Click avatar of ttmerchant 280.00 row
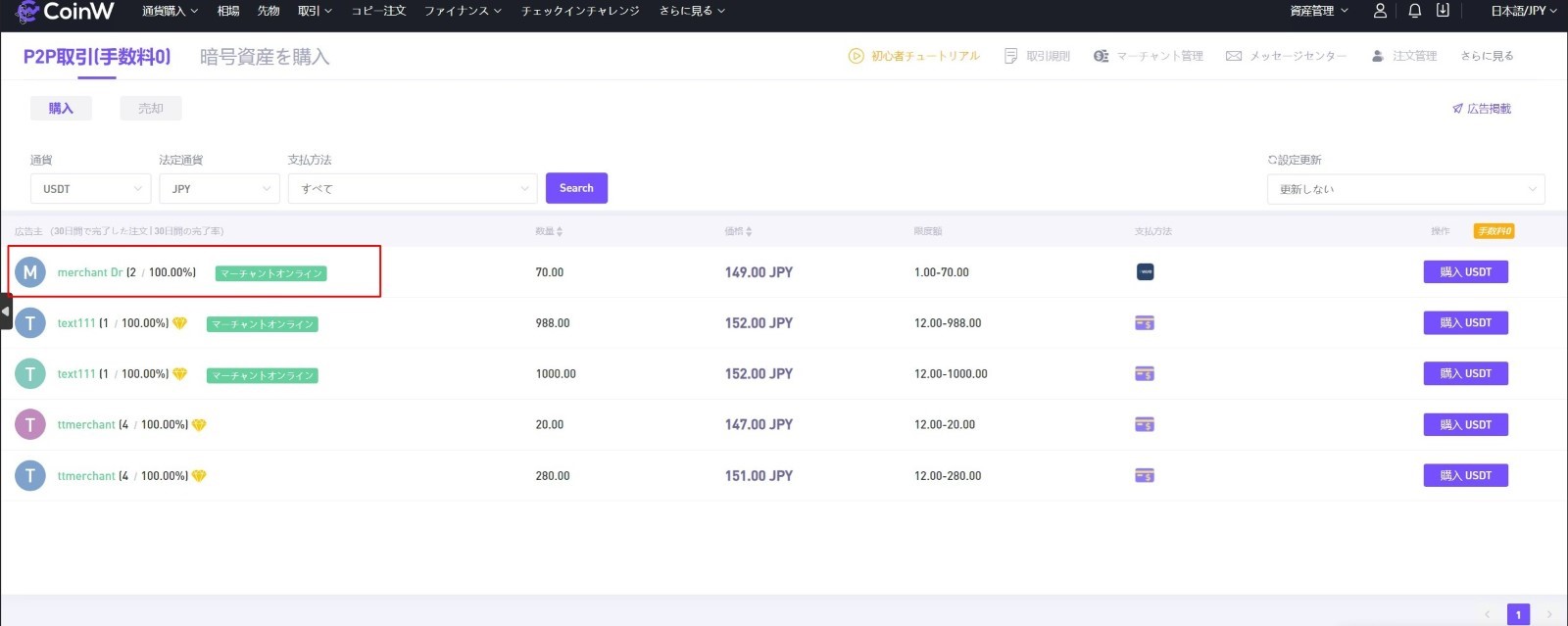 [30, 476]
